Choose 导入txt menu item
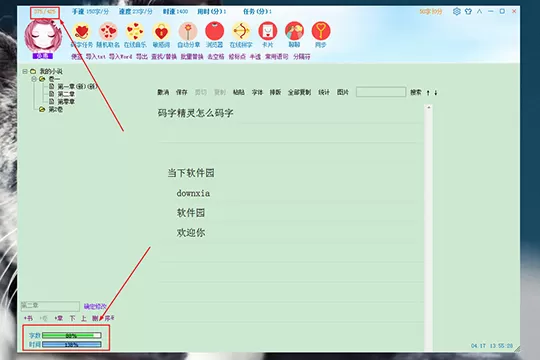 [95, 56]
